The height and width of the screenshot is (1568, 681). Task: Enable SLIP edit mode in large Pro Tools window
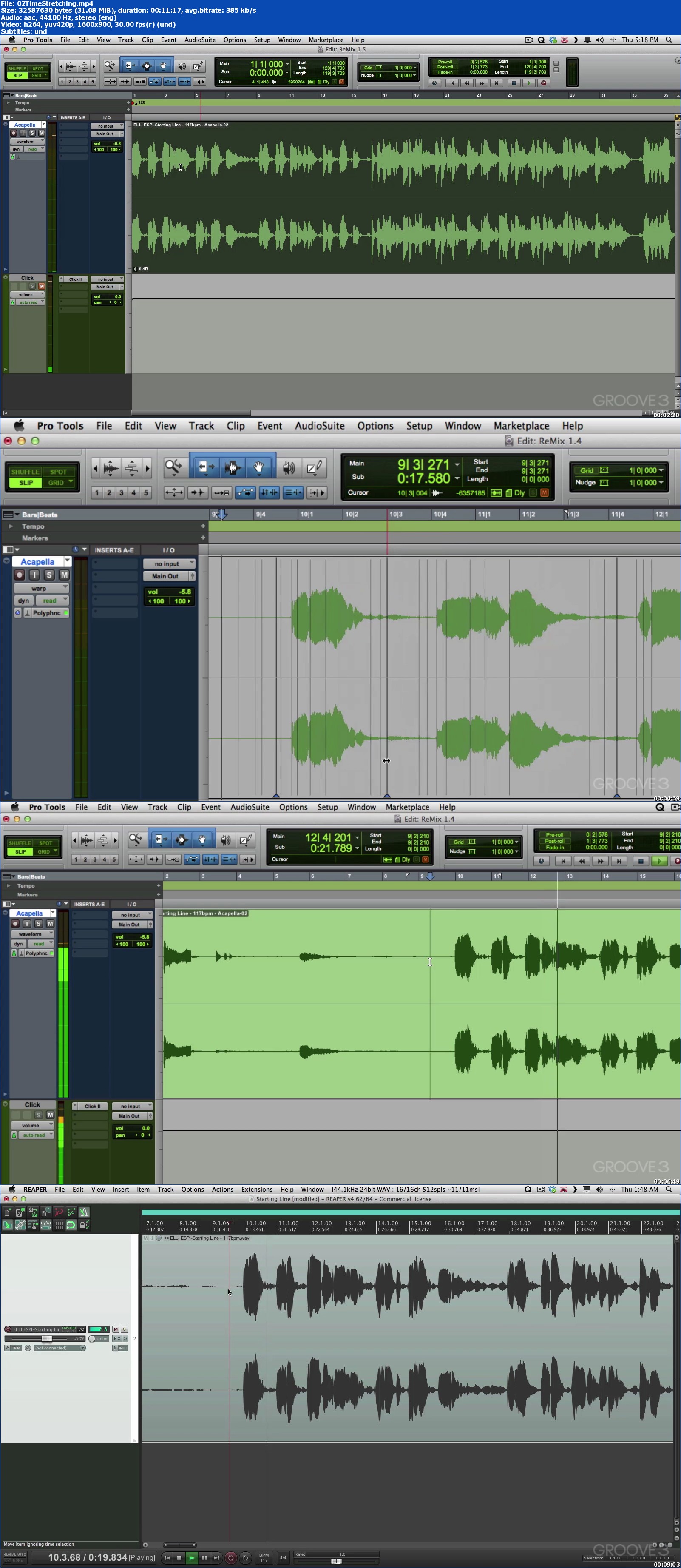pos(26,483)
